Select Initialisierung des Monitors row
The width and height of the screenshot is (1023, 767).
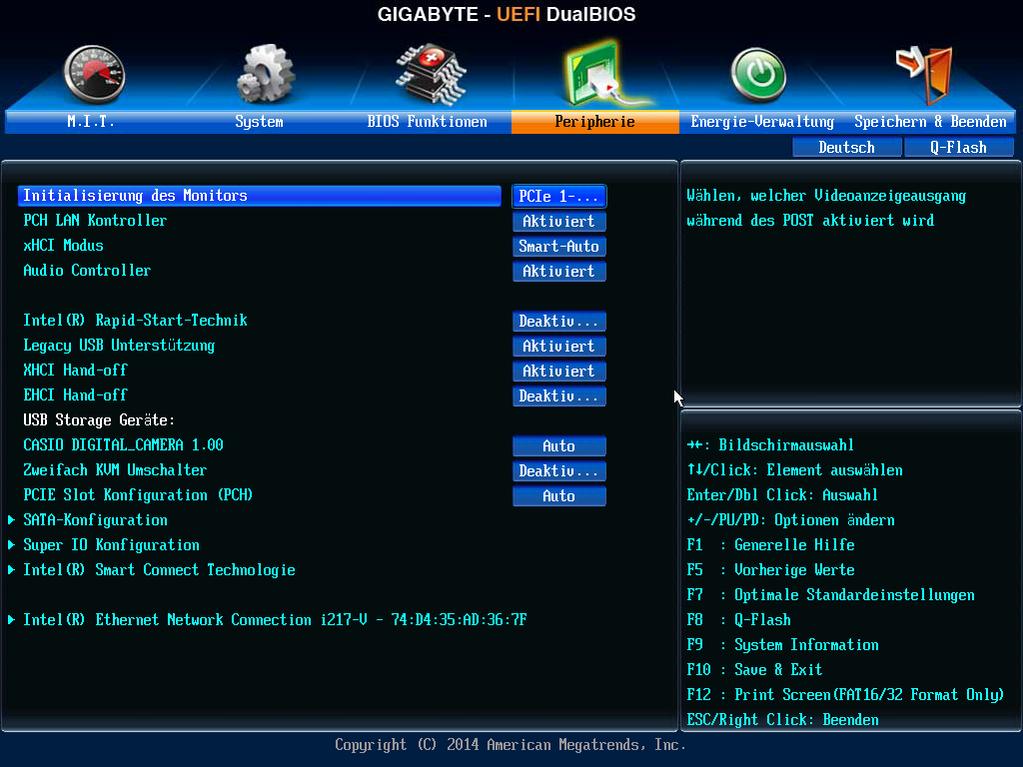pos(259,196)
